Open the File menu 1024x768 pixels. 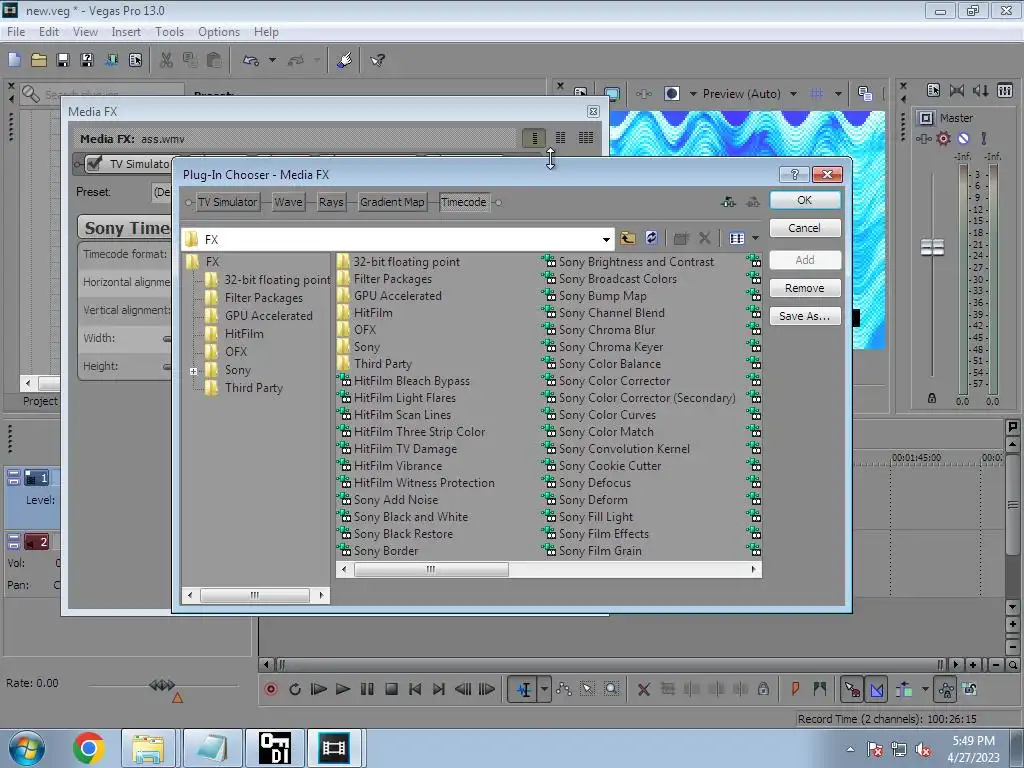pyautogui.click(x=16, y=31)
